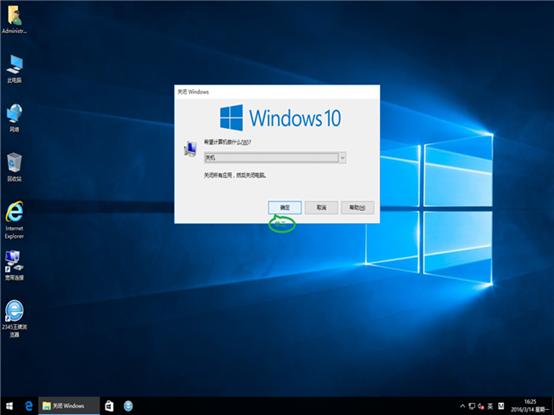Select the 2345 browser desktop shortcut
Viewport: 554px width, 415px height.
point(14,319)
